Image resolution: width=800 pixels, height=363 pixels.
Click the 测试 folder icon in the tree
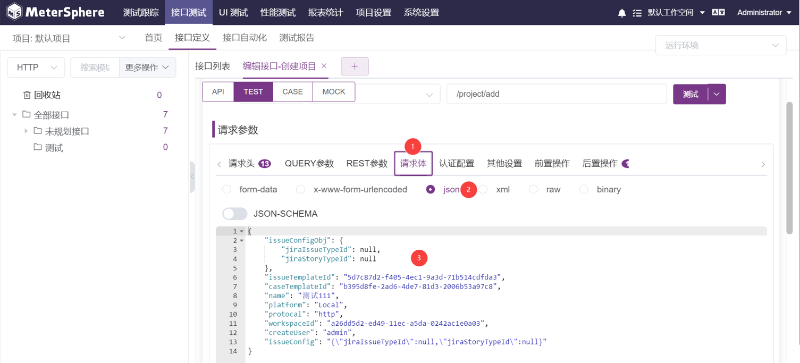coord(38,147)
